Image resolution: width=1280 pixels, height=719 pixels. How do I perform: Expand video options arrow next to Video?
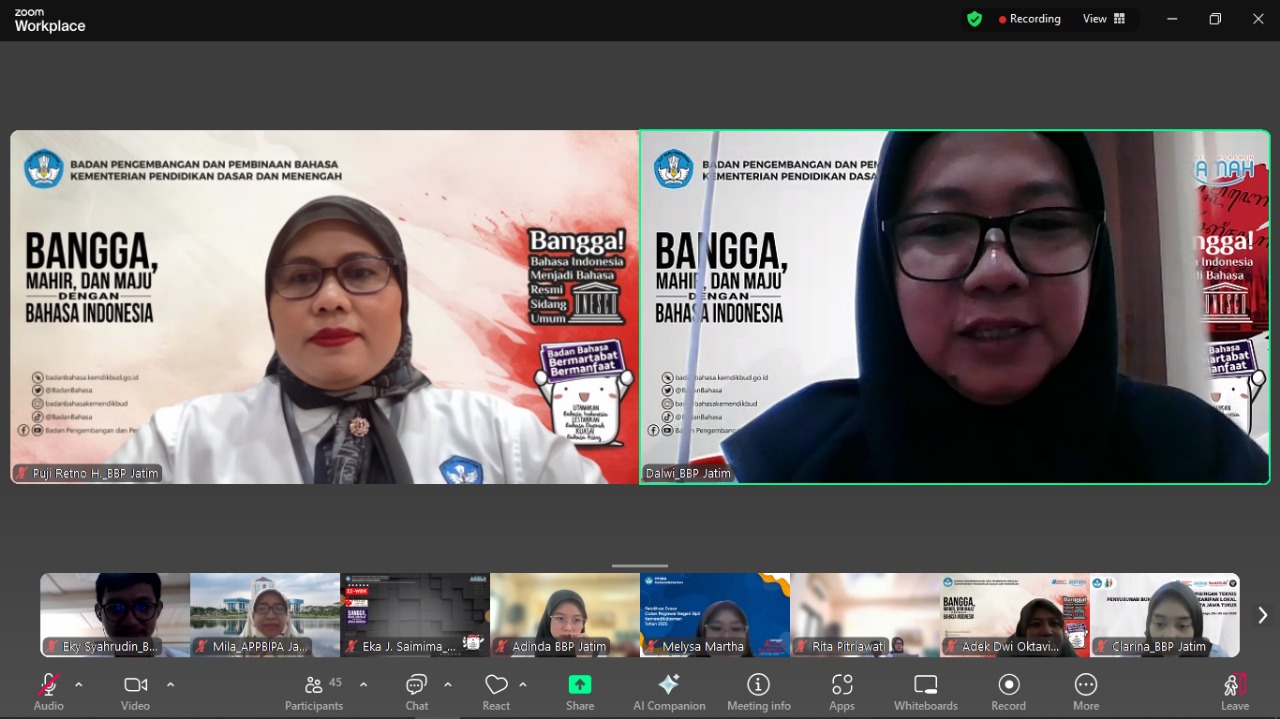pos(170,685)
